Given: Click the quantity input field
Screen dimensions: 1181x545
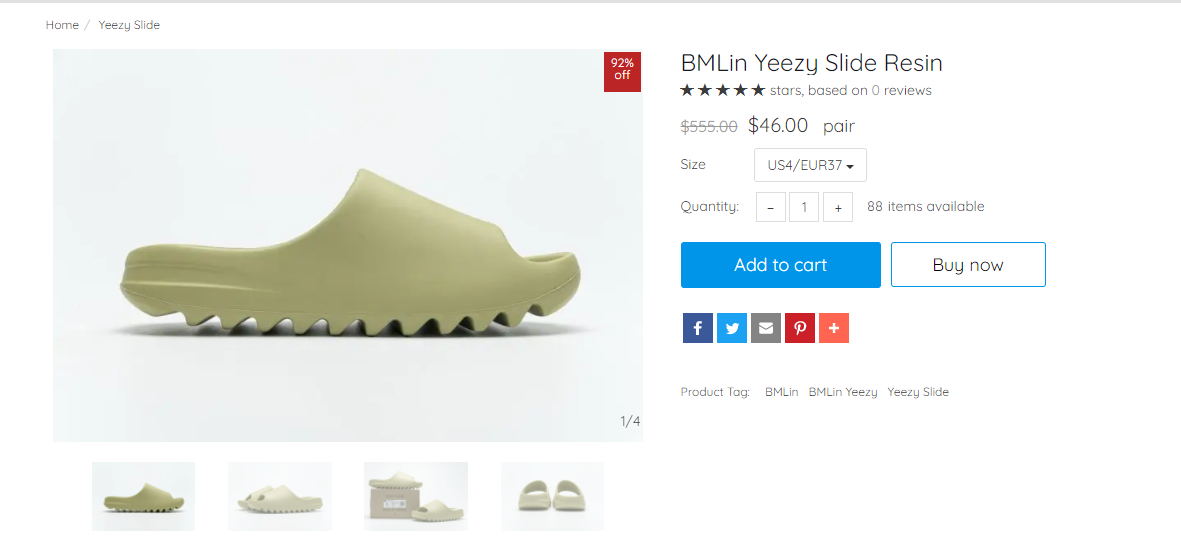Looking at the screenshot, I should [804, 207].
